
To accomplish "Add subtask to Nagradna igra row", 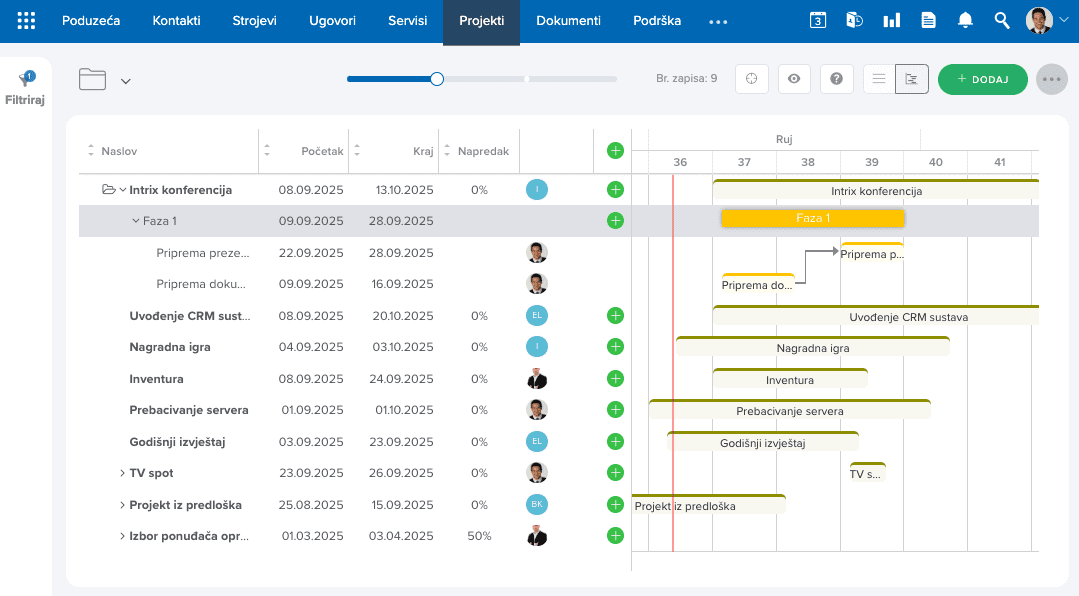I will pyautogui.click(x=615, y=347).
